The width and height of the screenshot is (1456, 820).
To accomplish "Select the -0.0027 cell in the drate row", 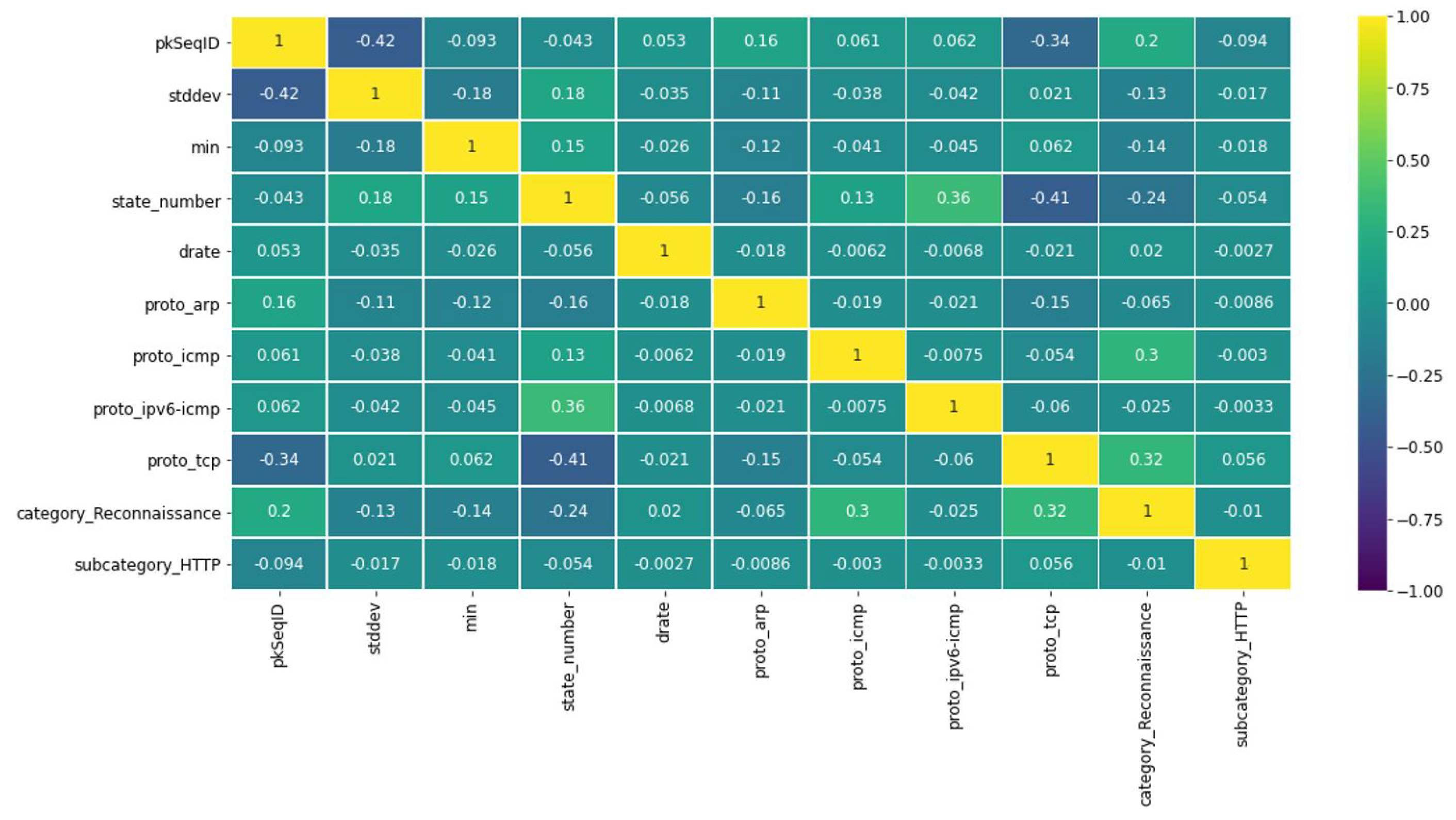I will 1243,250.
